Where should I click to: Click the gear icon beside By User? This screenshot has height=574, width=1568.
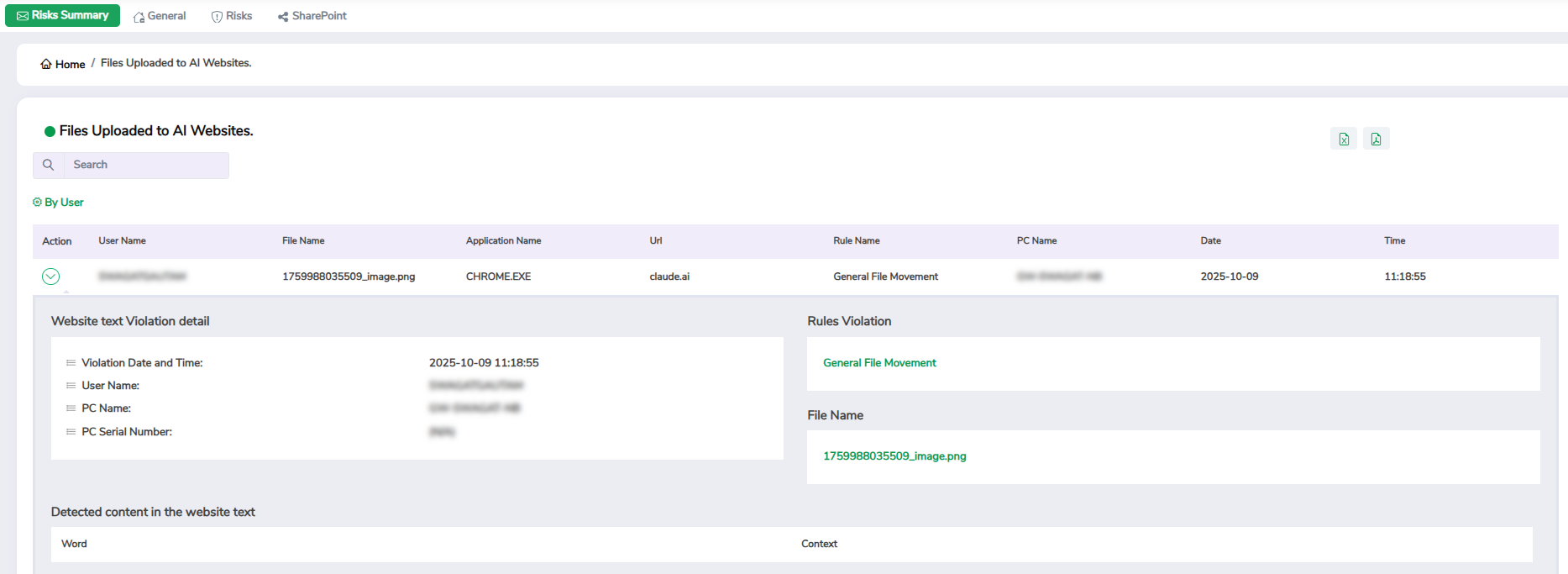37,203
